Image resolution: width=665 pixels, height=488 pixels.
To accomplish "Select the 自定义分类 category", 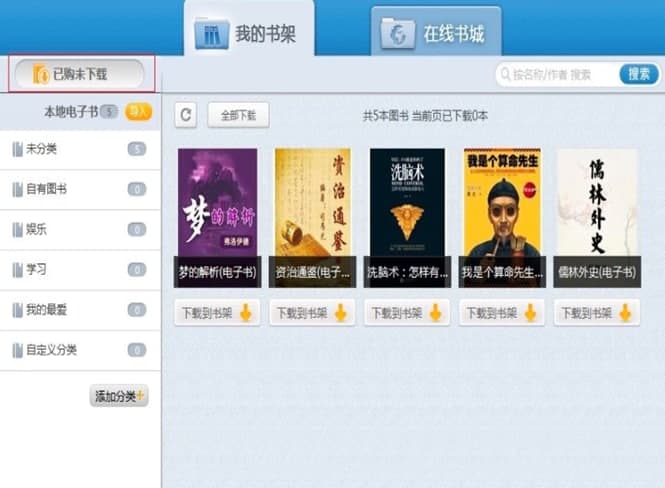I will point(80,350).
